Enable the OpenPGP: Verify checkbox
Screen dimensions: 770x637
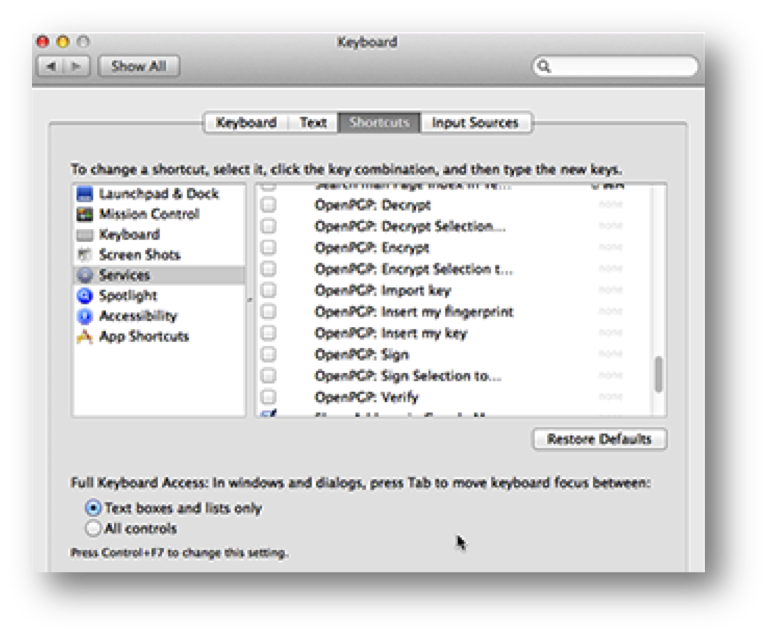268,397
